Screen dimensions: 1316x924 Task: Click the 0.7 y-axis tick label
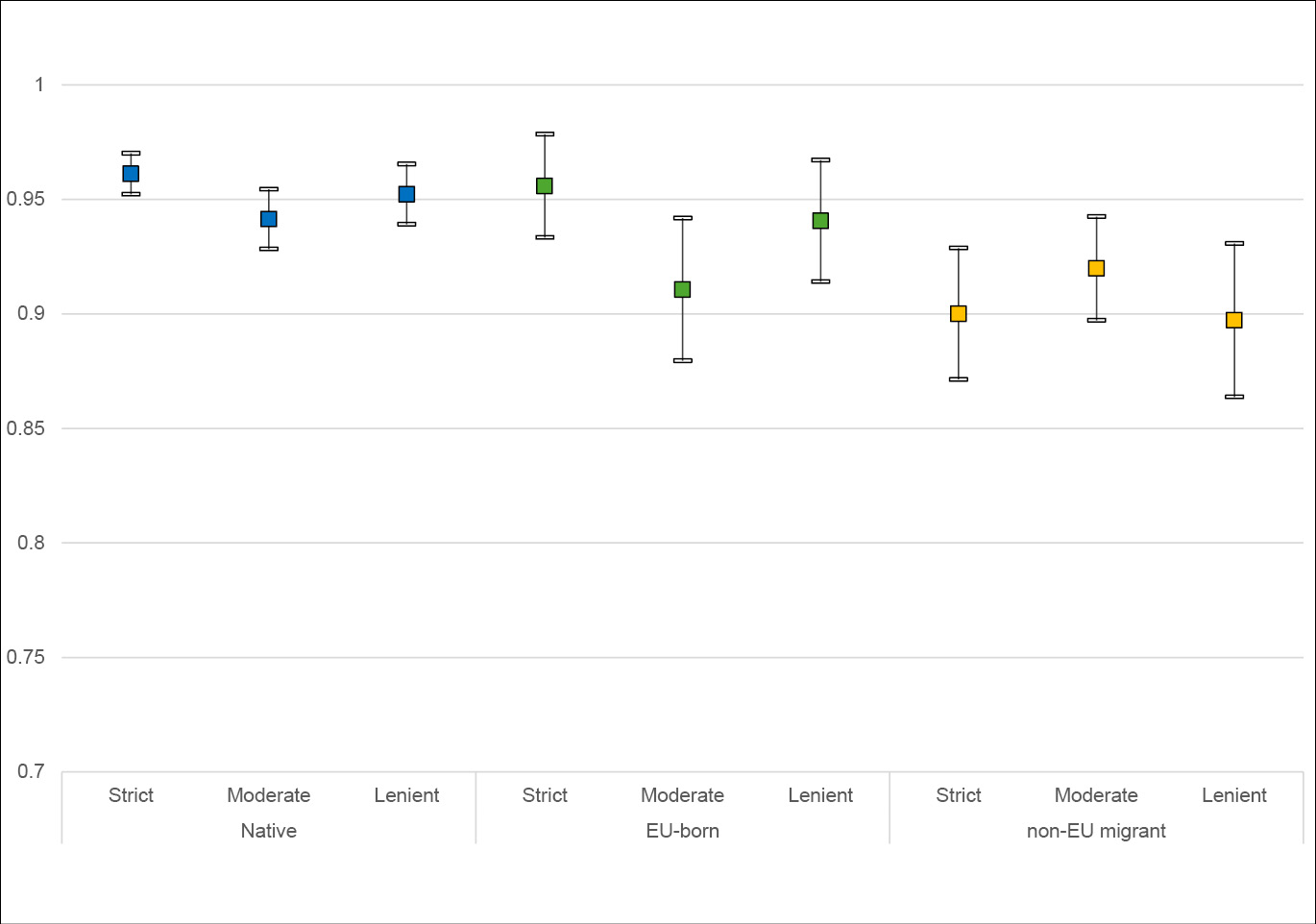[x=31, y=771]
